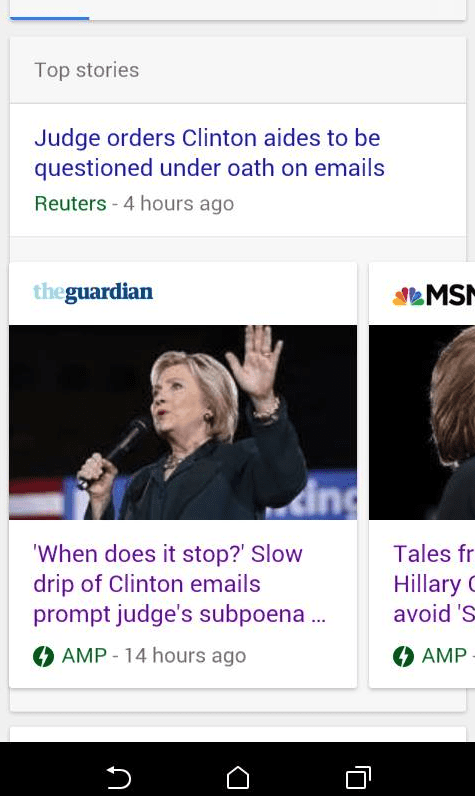This screenshot has height=796, width=475.
Task: Open the partially visible MSNBC story image
Action: (x=422, y=422)
